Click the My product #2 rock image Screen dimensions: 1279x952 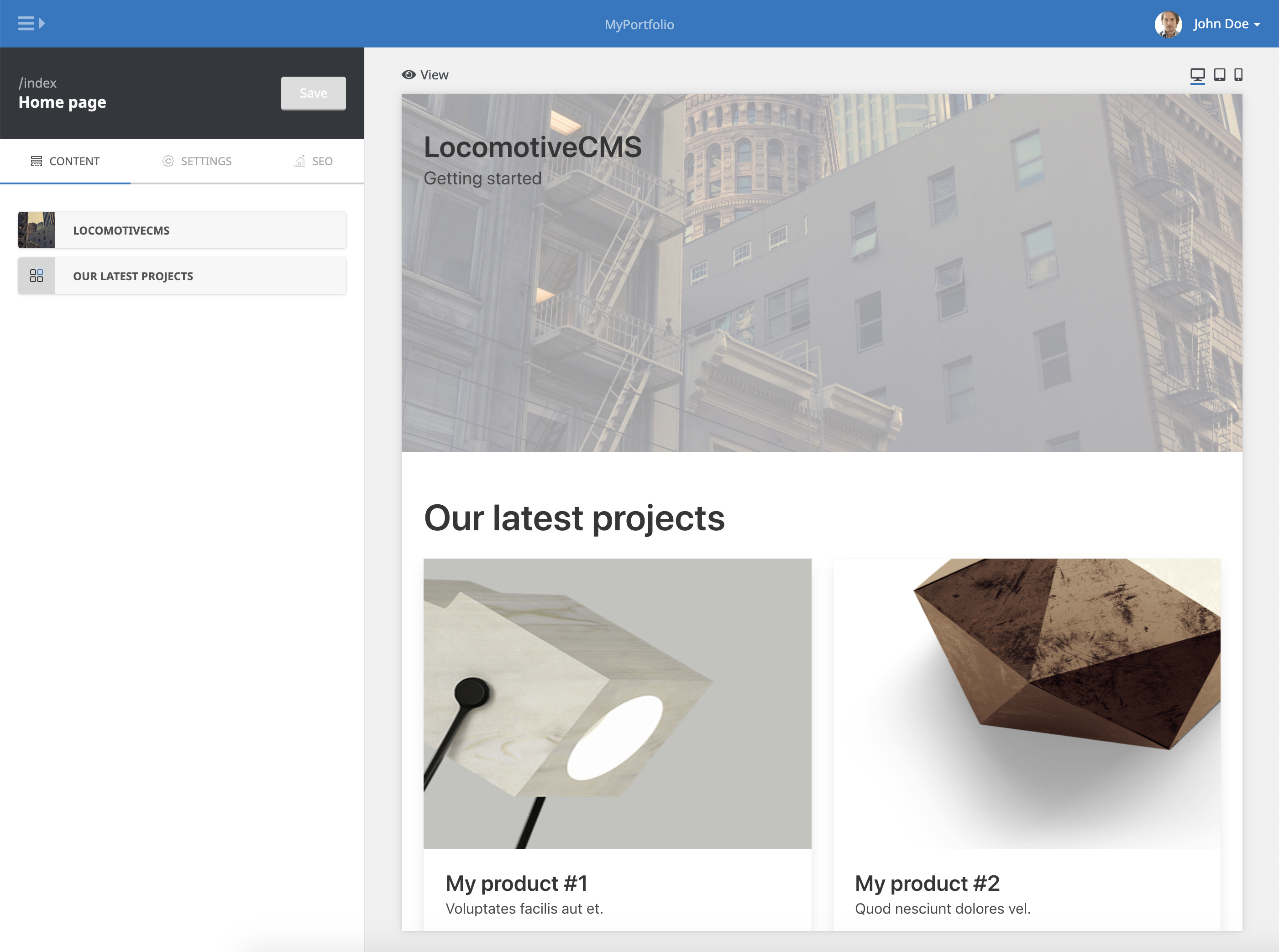1026,703
